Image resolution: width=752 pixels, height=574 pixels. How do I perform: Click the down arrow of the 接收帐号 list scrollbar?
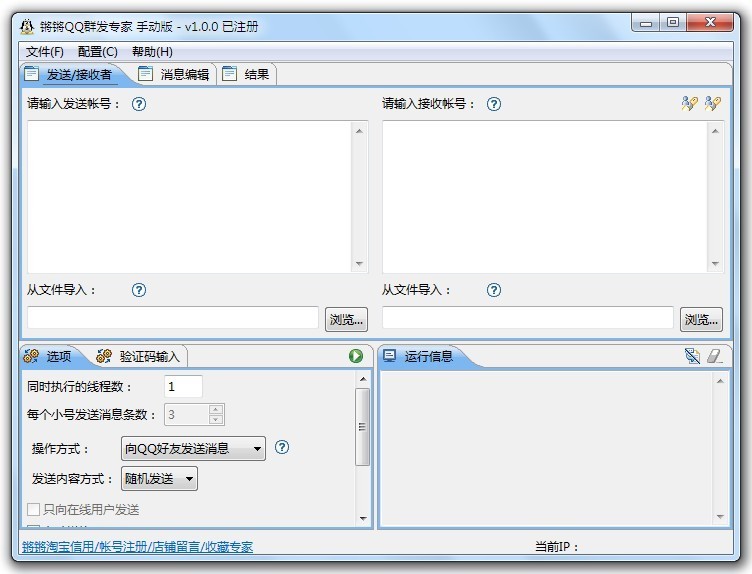pos(715,264)
